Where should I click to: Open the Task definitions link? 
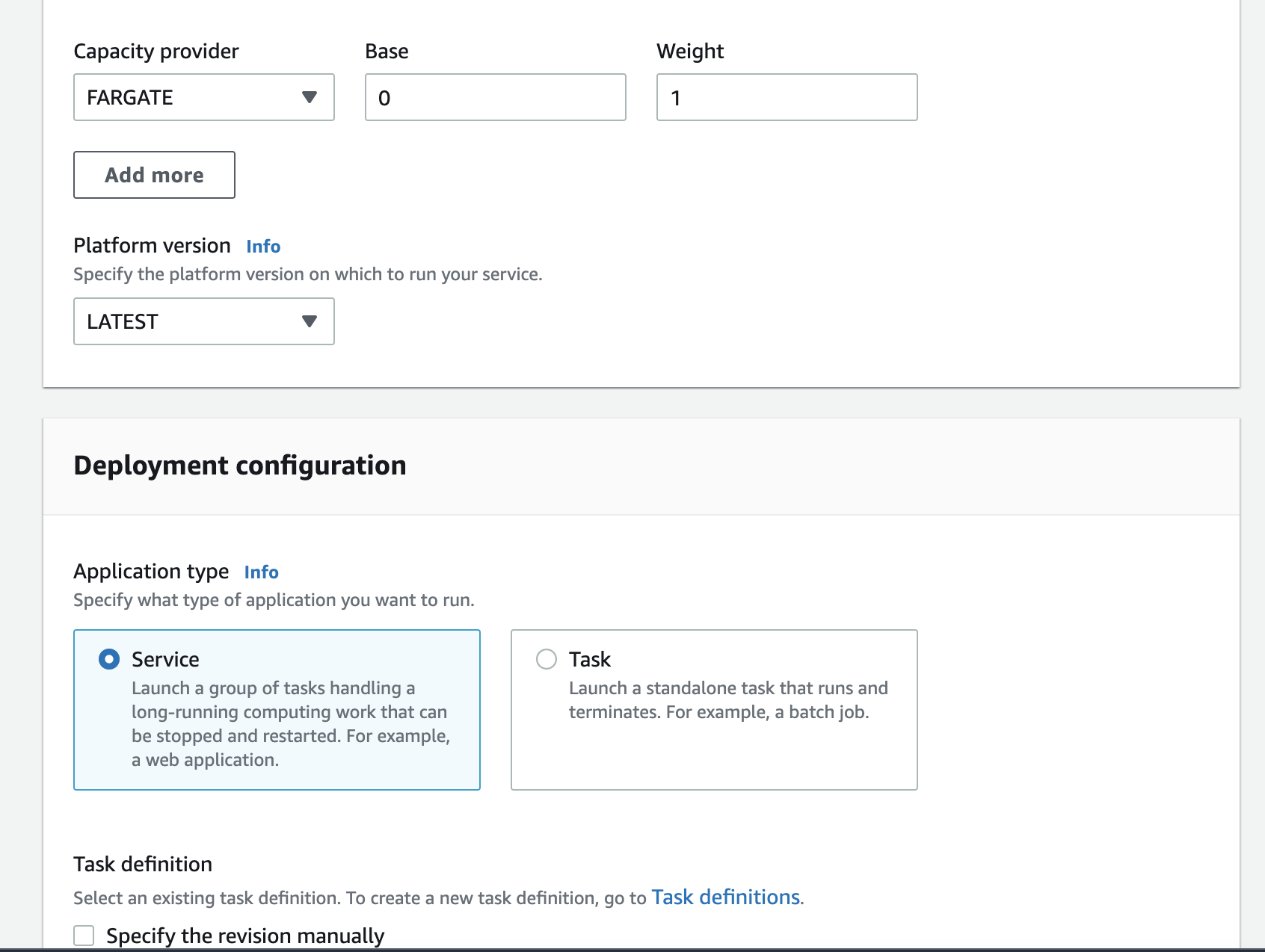pos(727,897)
